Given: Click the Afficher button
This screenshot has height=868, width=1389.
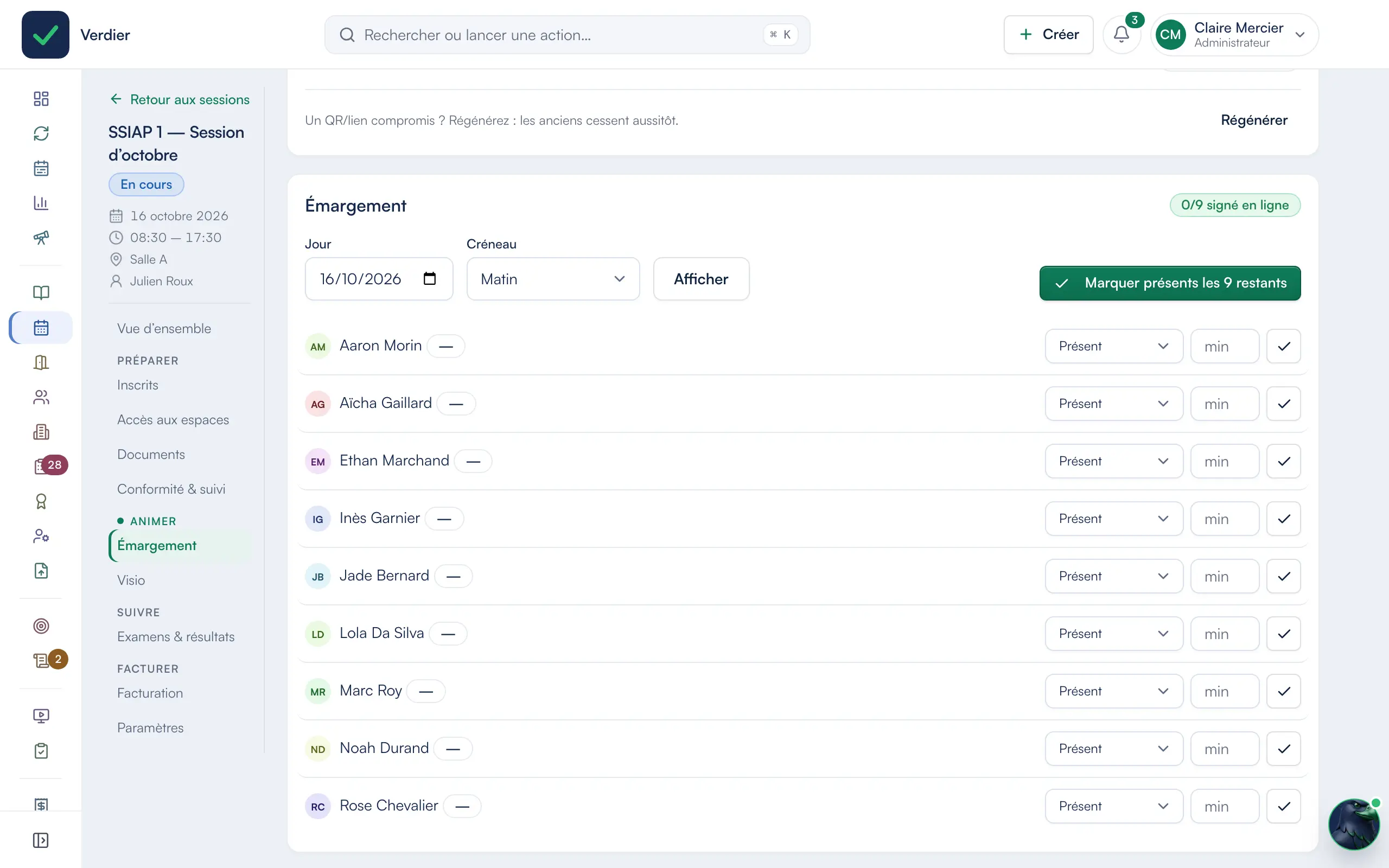Looking at the screenshot, I should (701, 279).
